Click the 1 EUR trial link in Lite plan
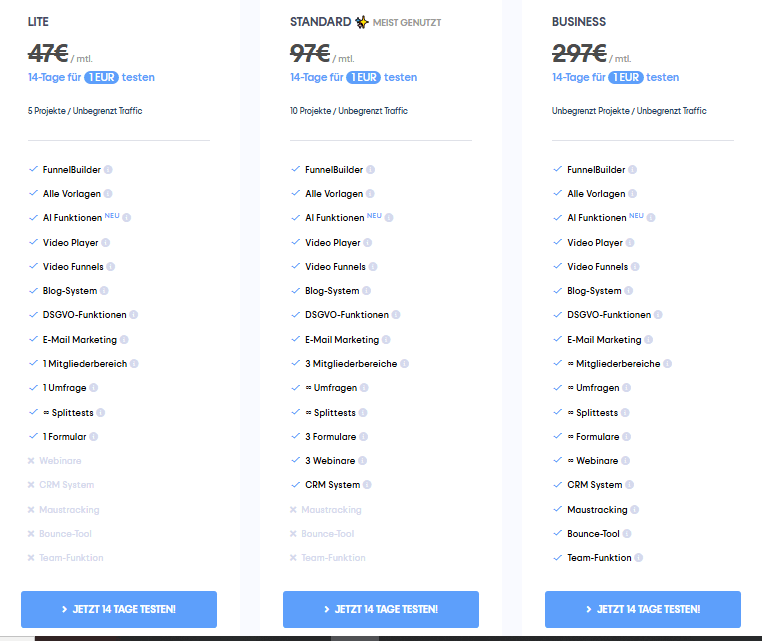762x641 pixels. pos(92,77)
